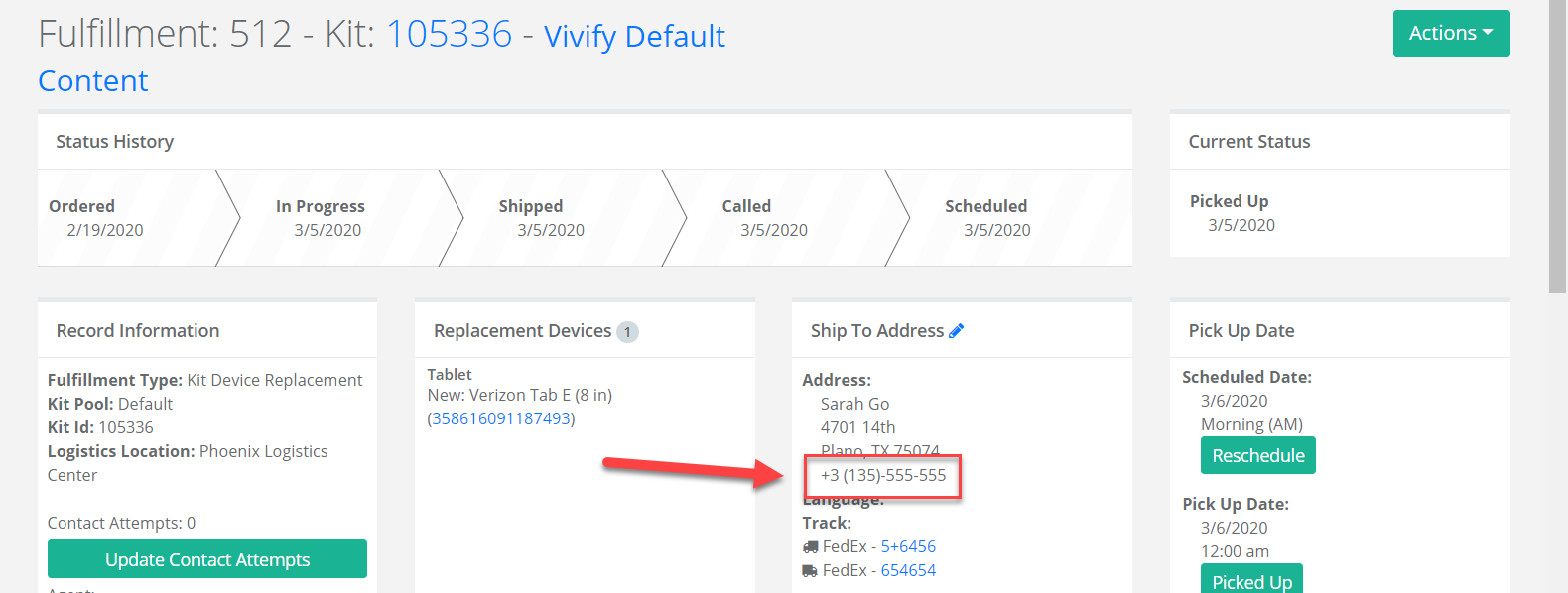This screenshot has height=593, width=1568.
Task: Open the Vivify Default Content link
Action: pyautogui.click(x=382, y=58)
